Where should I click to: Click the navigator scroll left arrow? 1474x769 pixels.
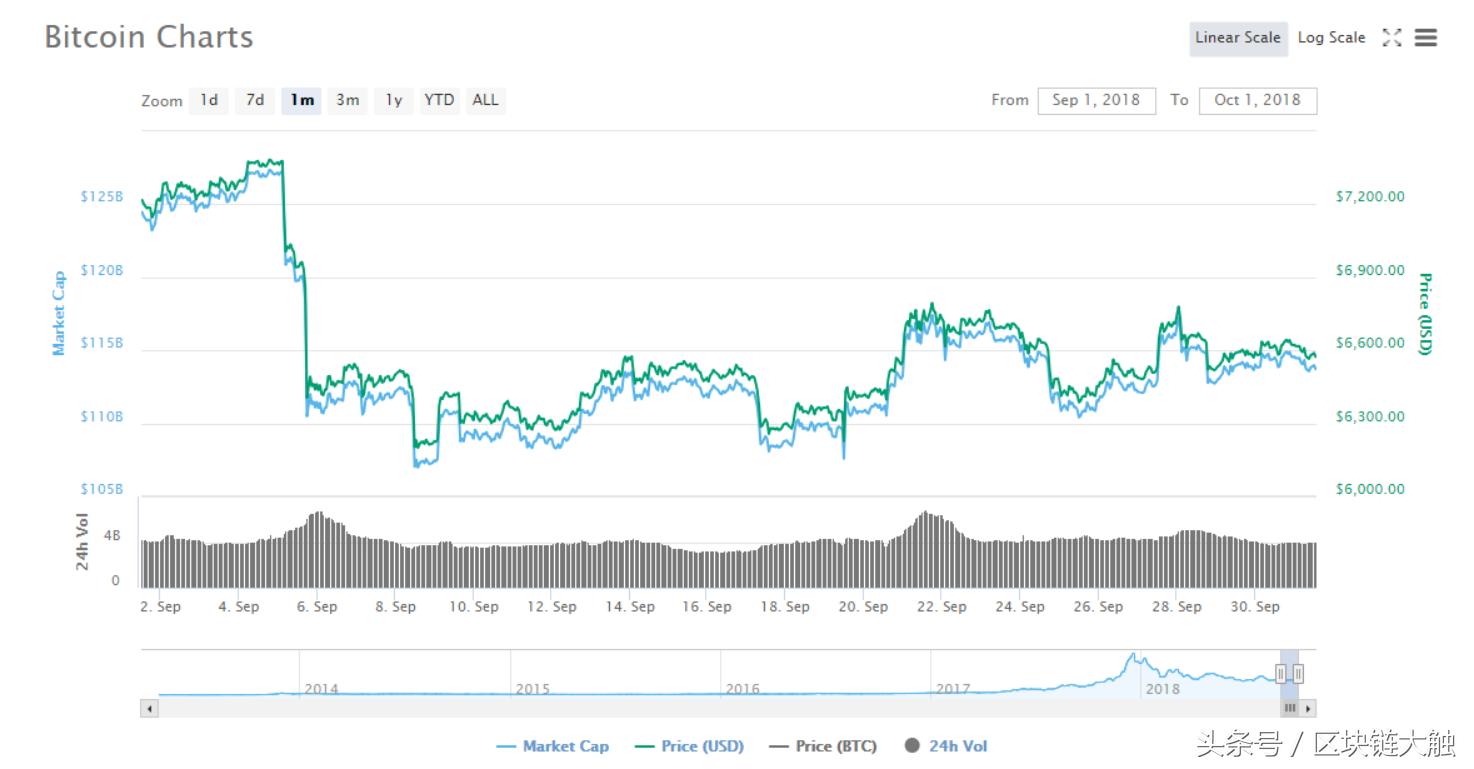(150, 708)
